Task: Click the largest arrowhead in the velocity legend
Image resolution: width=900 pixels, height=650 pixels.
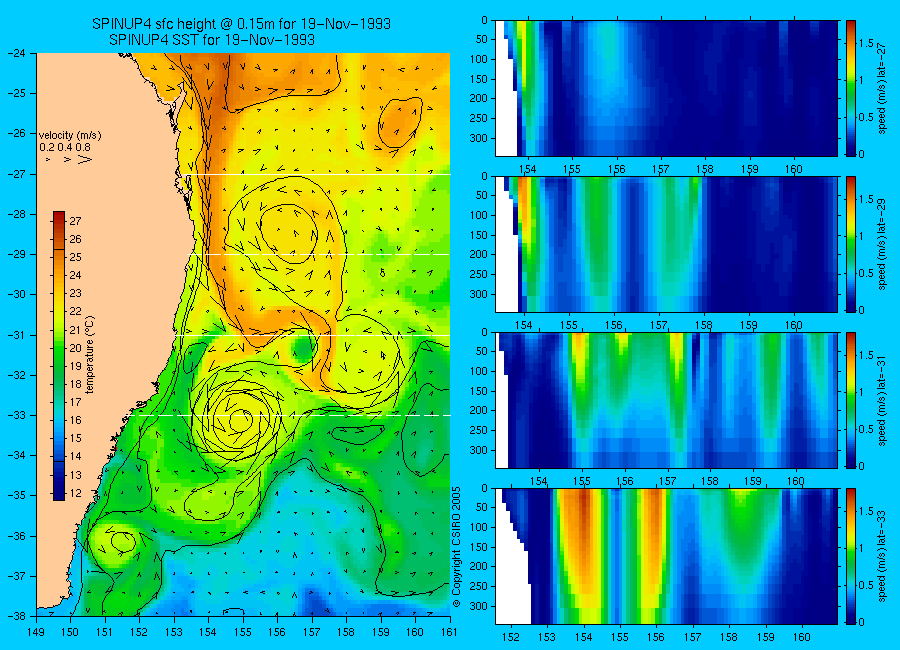Action: point(84,159)
